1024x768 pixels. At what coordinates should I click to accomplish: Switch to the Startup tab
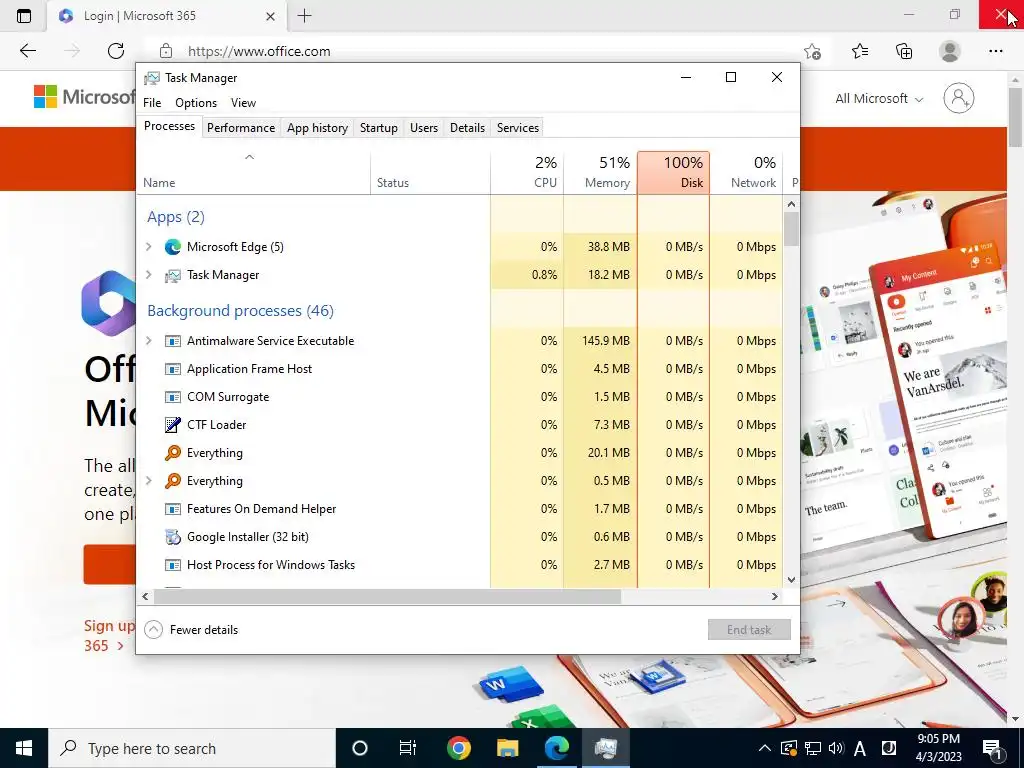tap(379, 128)
